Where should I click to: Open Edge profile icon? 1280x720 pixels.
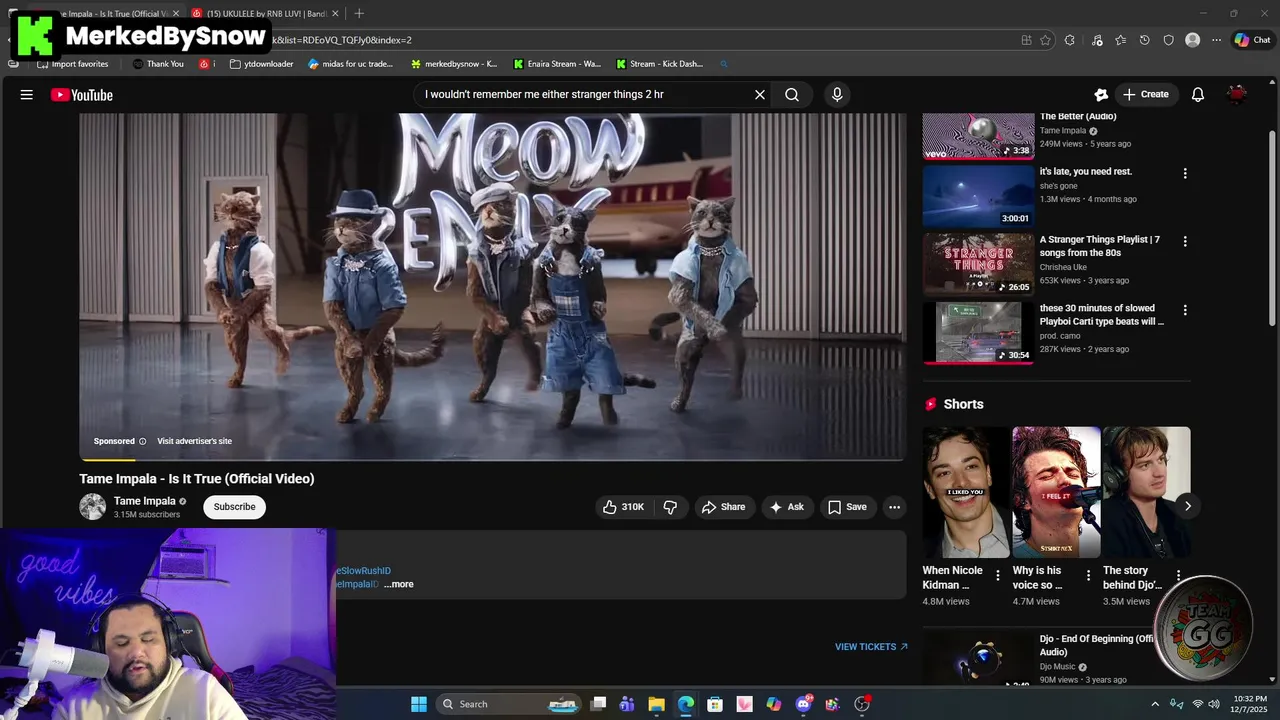click(1192, 40)
